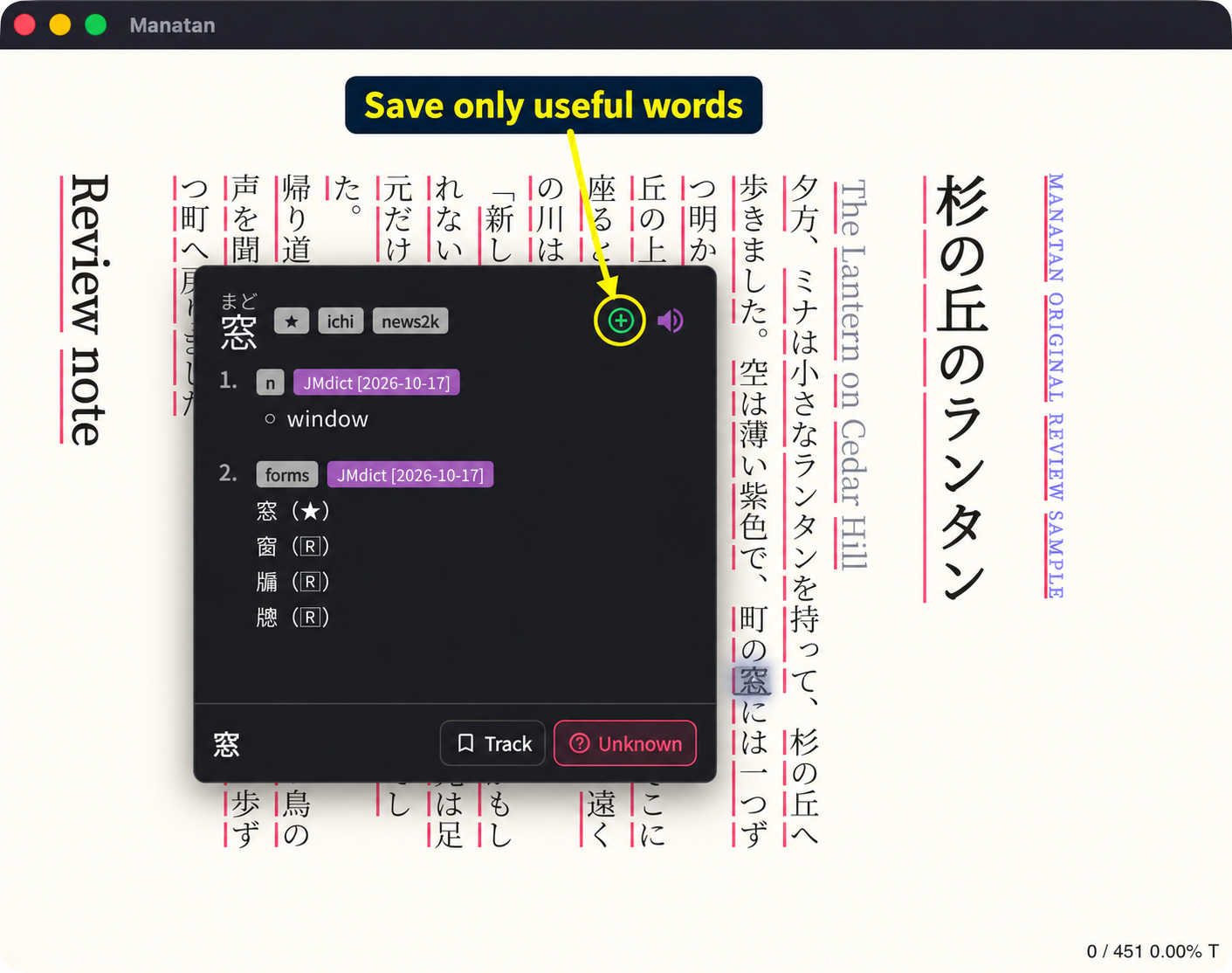Screen dimensions: 1232x973
Task: Click the "Review note" heading
Action: [89, 310]
